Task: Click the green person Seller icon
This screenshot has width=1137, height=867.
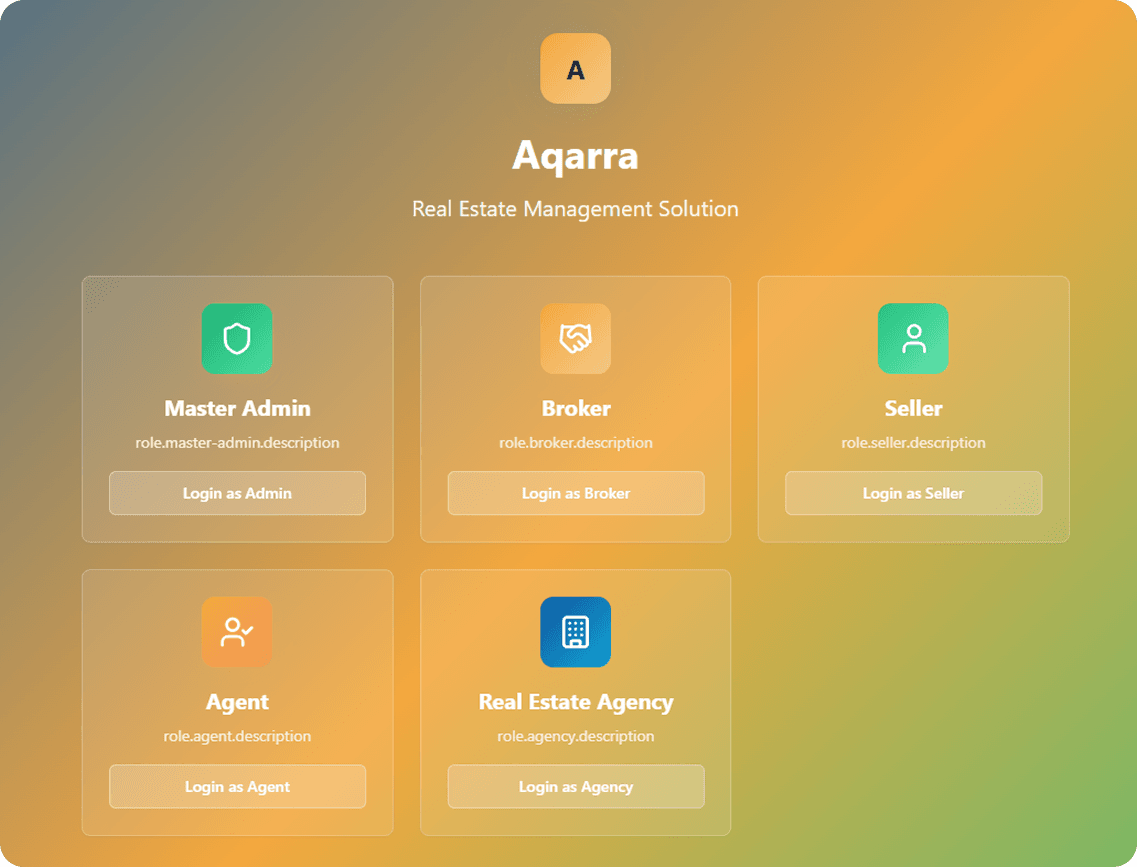Action: pos(913,339)
